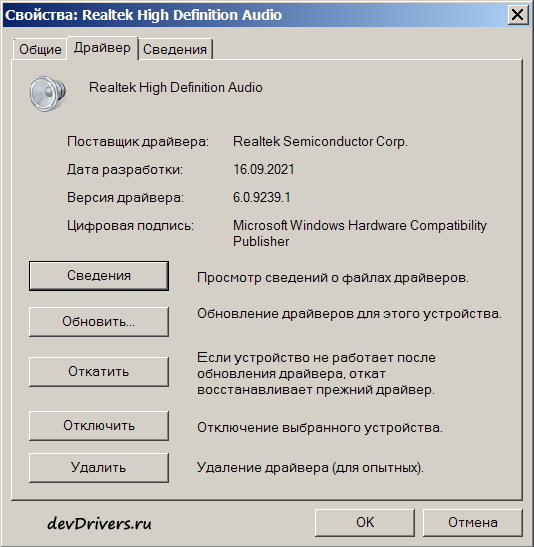The image size is (534, 547).
Task: Click the driver version 6.0.9239.1
Action: (262, 197)
